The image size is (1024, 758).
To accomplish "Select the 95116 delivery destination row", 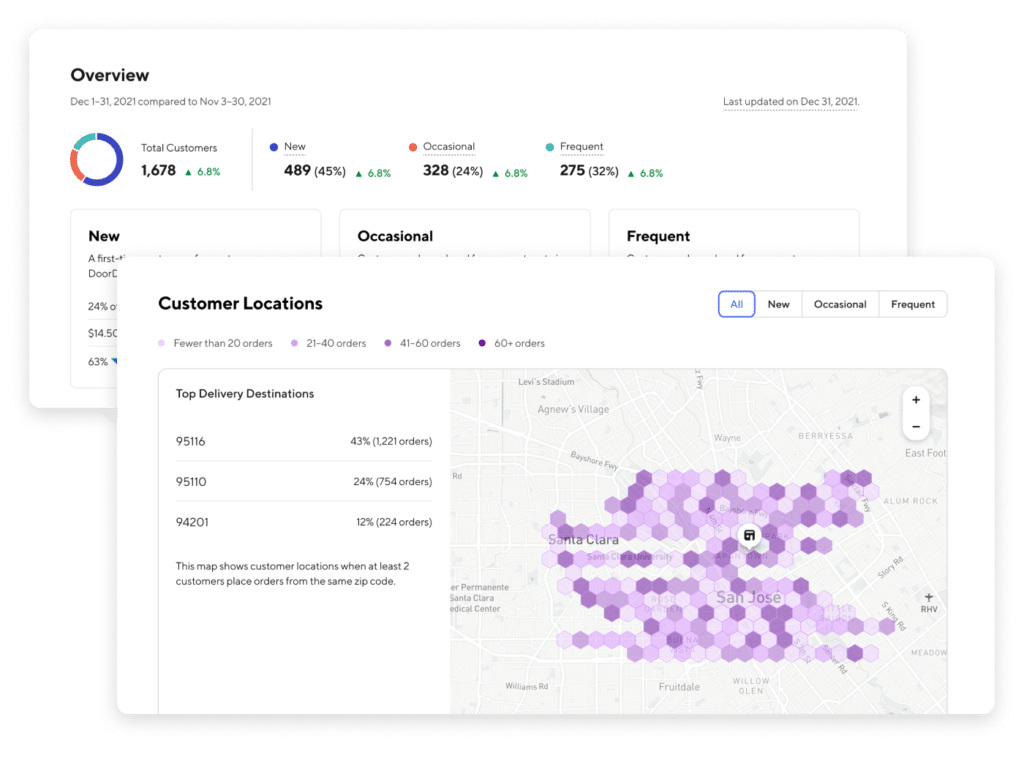I will [304, 441].
